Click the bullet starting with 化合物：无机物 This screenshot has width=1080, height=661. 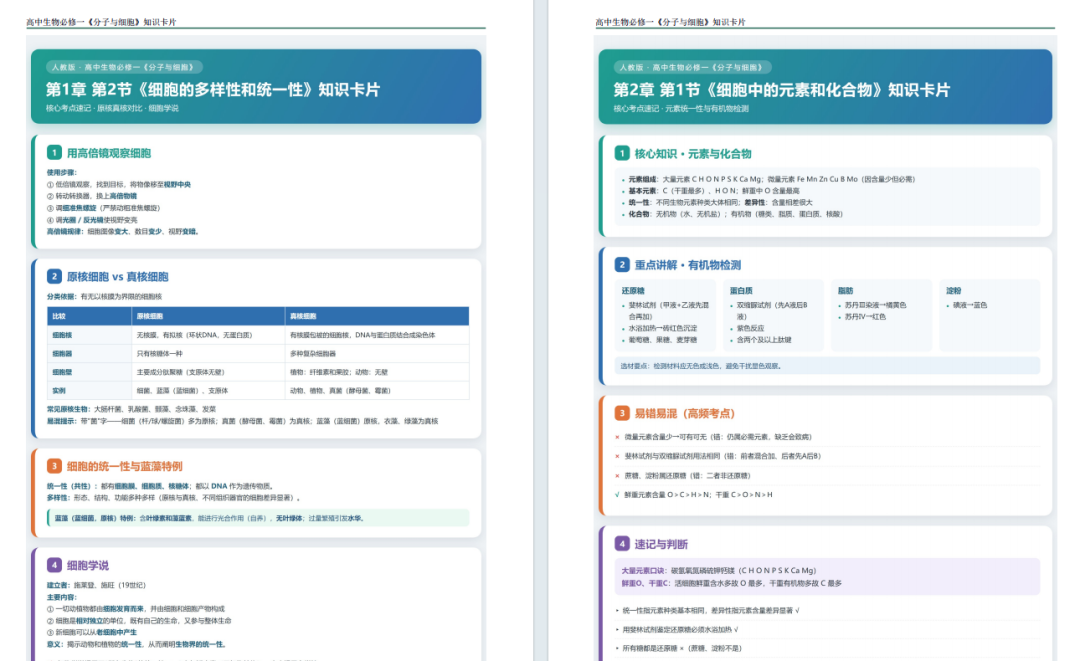pyautogui.click(x=735, y=214)
